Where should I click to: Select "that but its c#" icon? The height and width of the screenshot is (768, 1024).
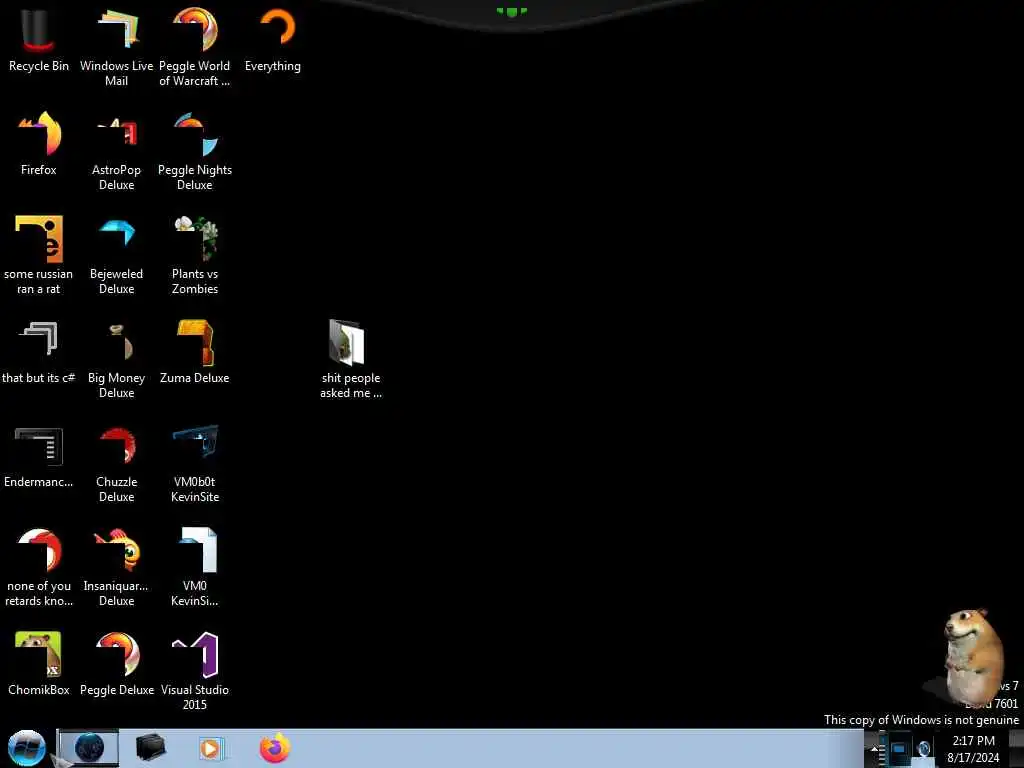[x=39, y=352]
